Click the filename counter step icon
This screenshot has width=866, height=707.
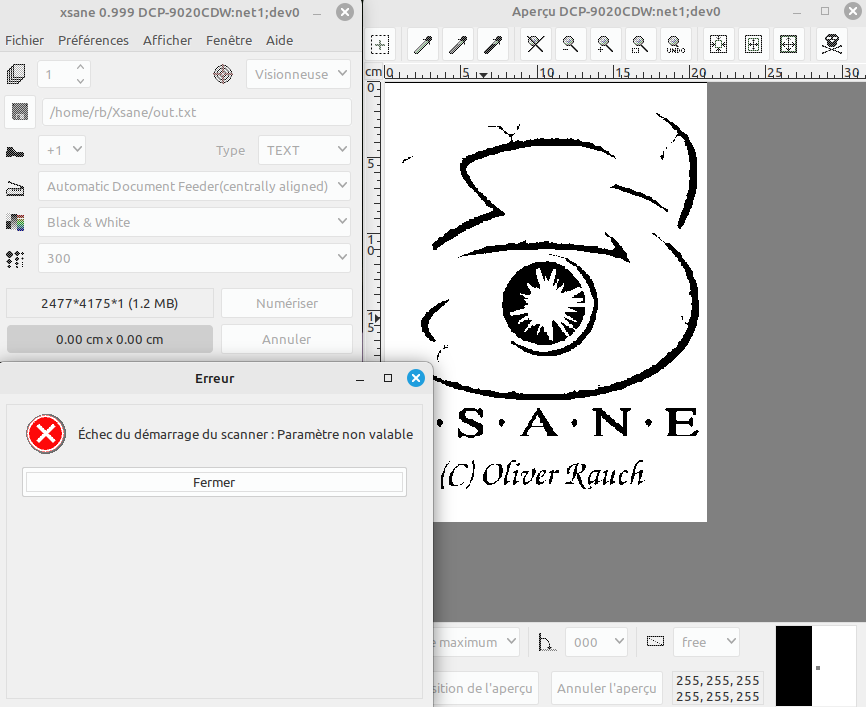pyautogui.click(x=15, y=151)
